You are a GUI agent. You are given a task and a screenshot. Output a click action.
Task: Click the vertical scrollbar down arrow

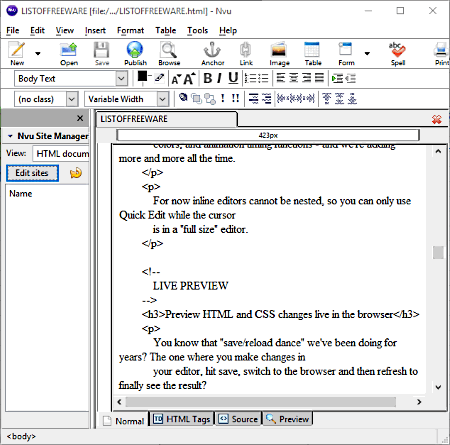[438, 387]
